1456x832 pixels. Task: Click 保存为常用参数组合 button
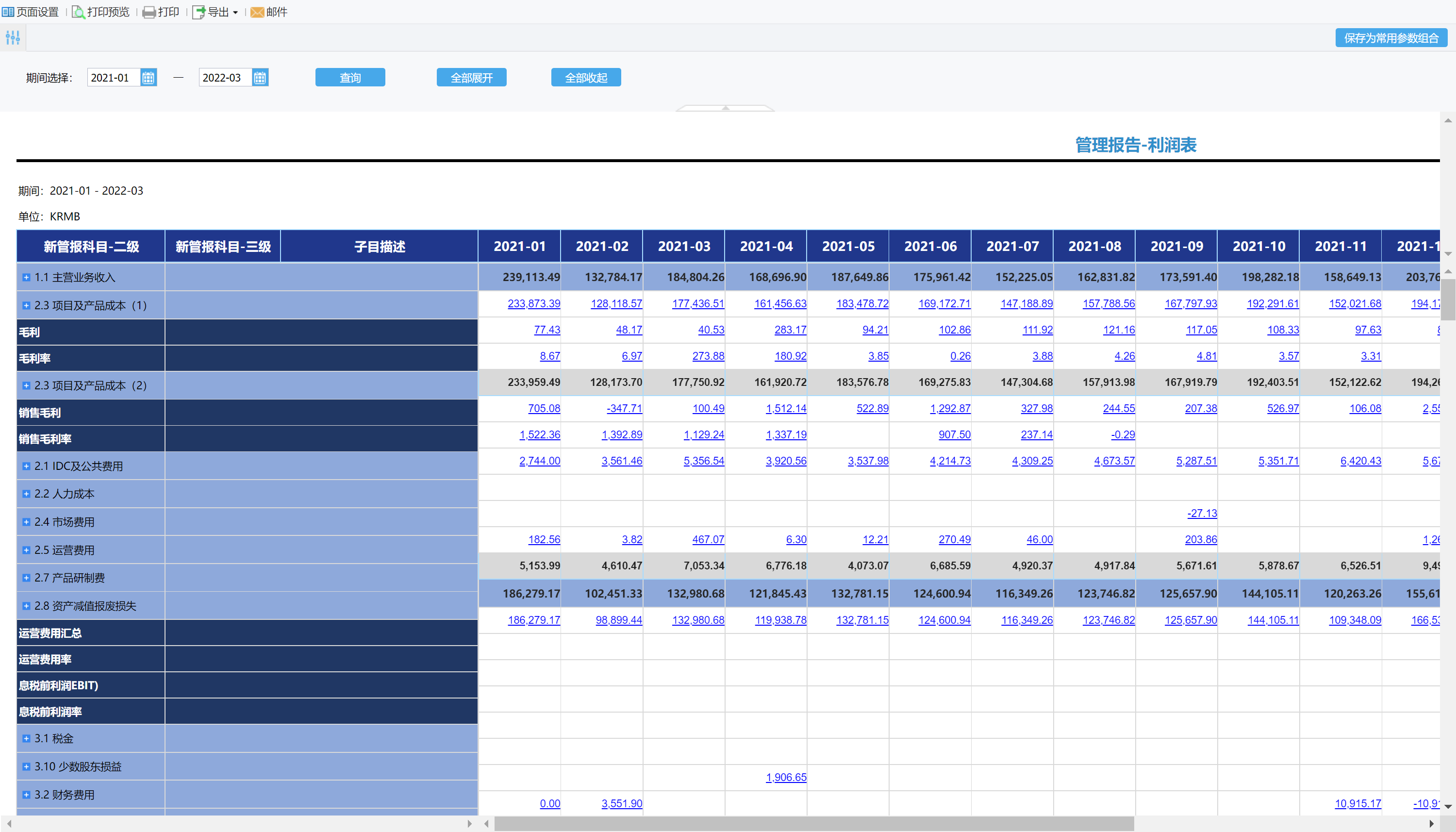(x=1390, y=38)
